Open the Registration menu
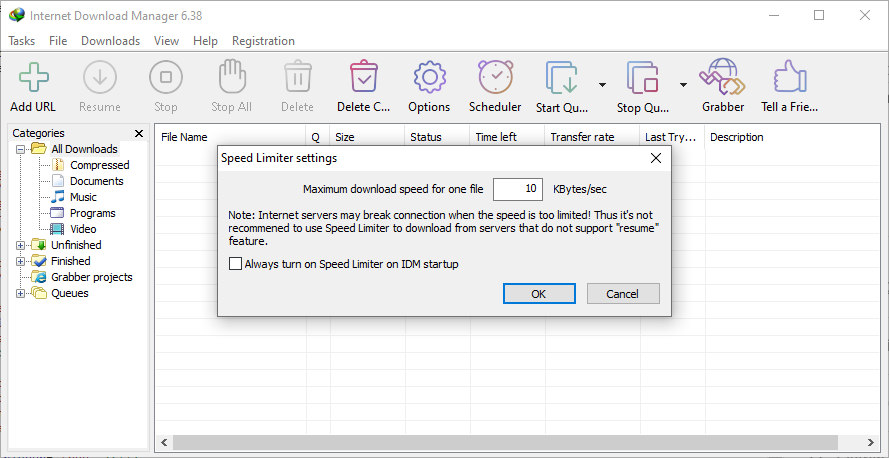The image size is (889, 458). [263, 41]
